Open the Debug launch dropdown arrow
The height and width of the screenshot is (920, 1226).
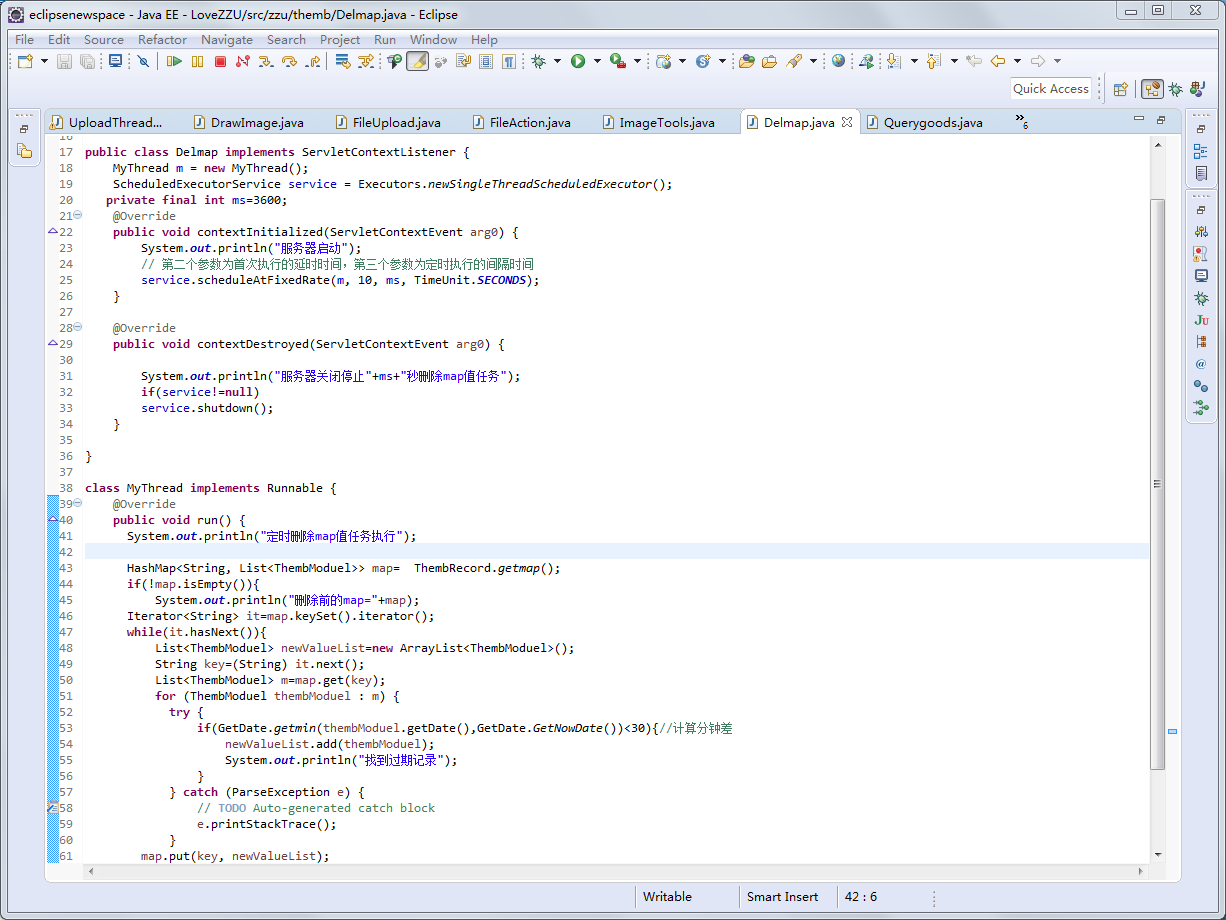(557, 62)
